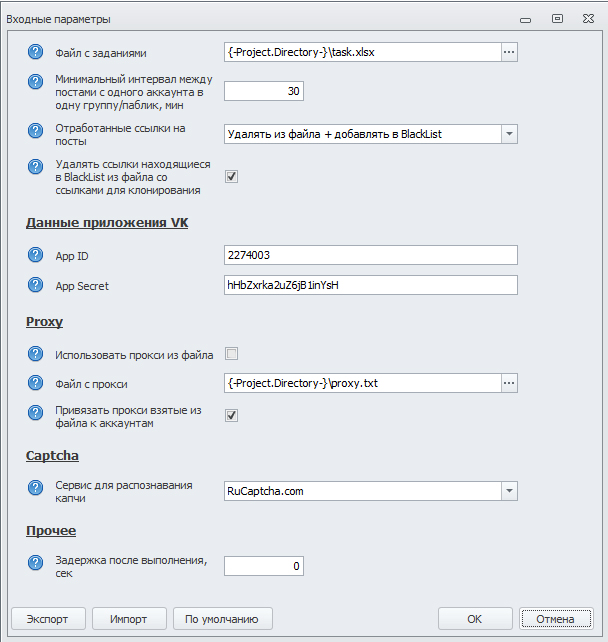The height and width of the screenshot is (642, 608).
Task: Click the App Secret input field
Action: [x=371, y=285]
